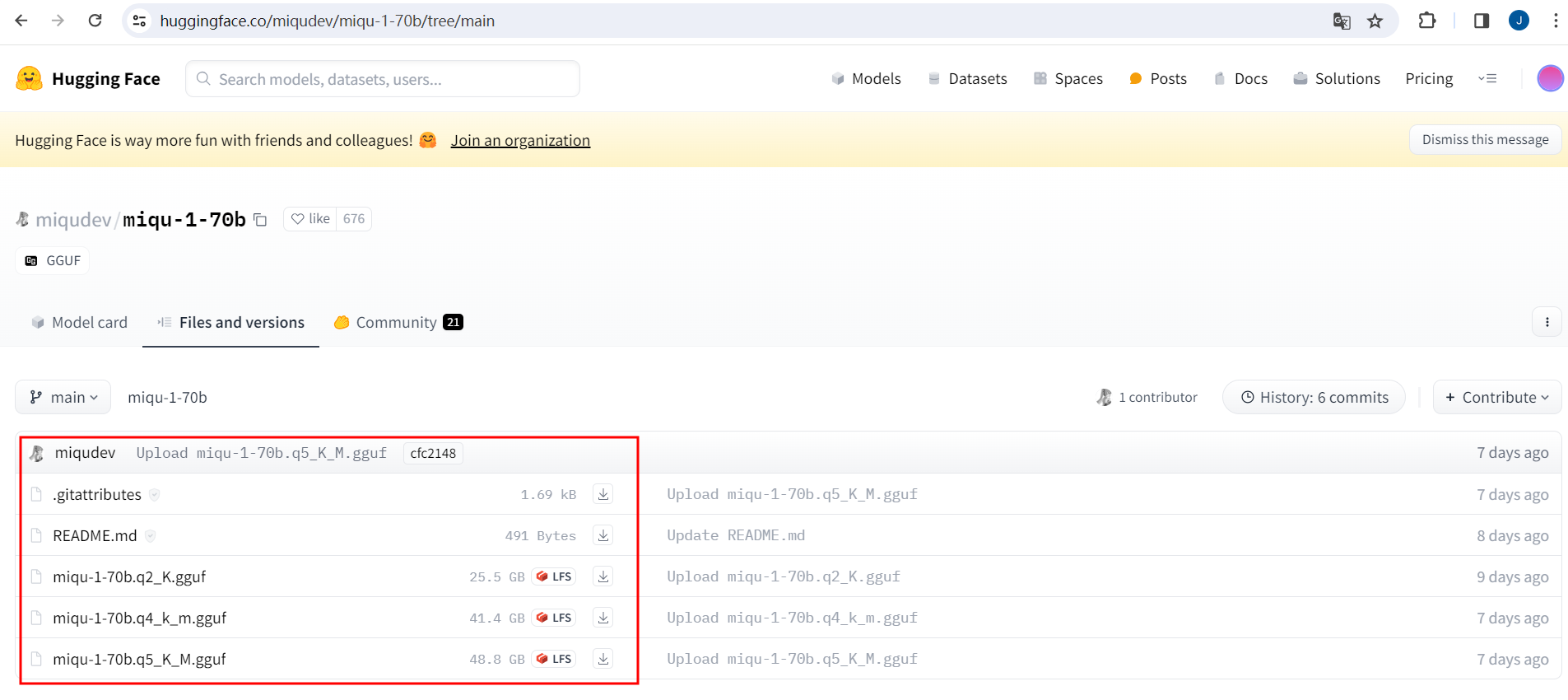
Task: Open the Solutions menu
Action: [1337, 78]
